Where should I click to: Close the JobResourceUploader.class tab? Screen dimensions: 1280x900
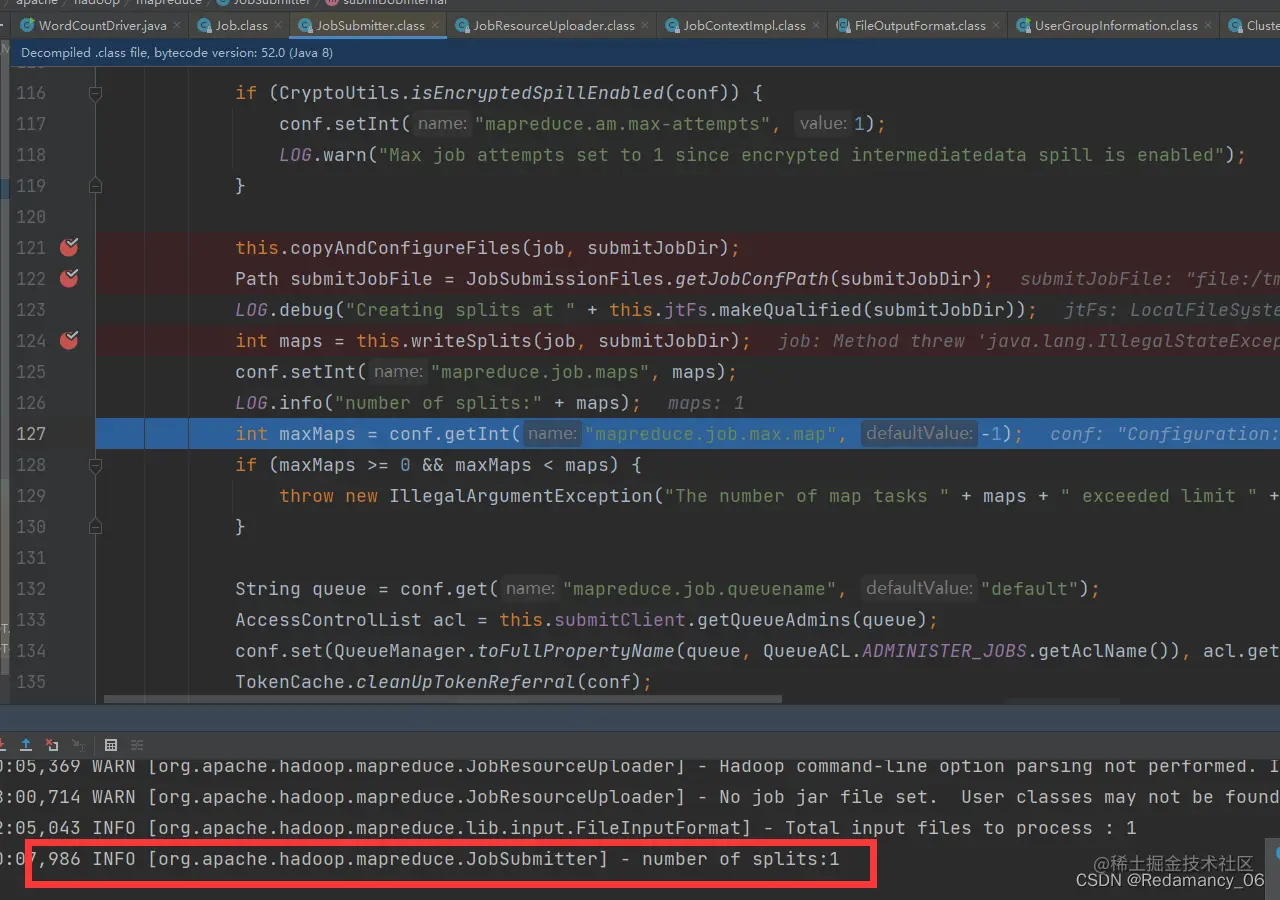[645, 26]
